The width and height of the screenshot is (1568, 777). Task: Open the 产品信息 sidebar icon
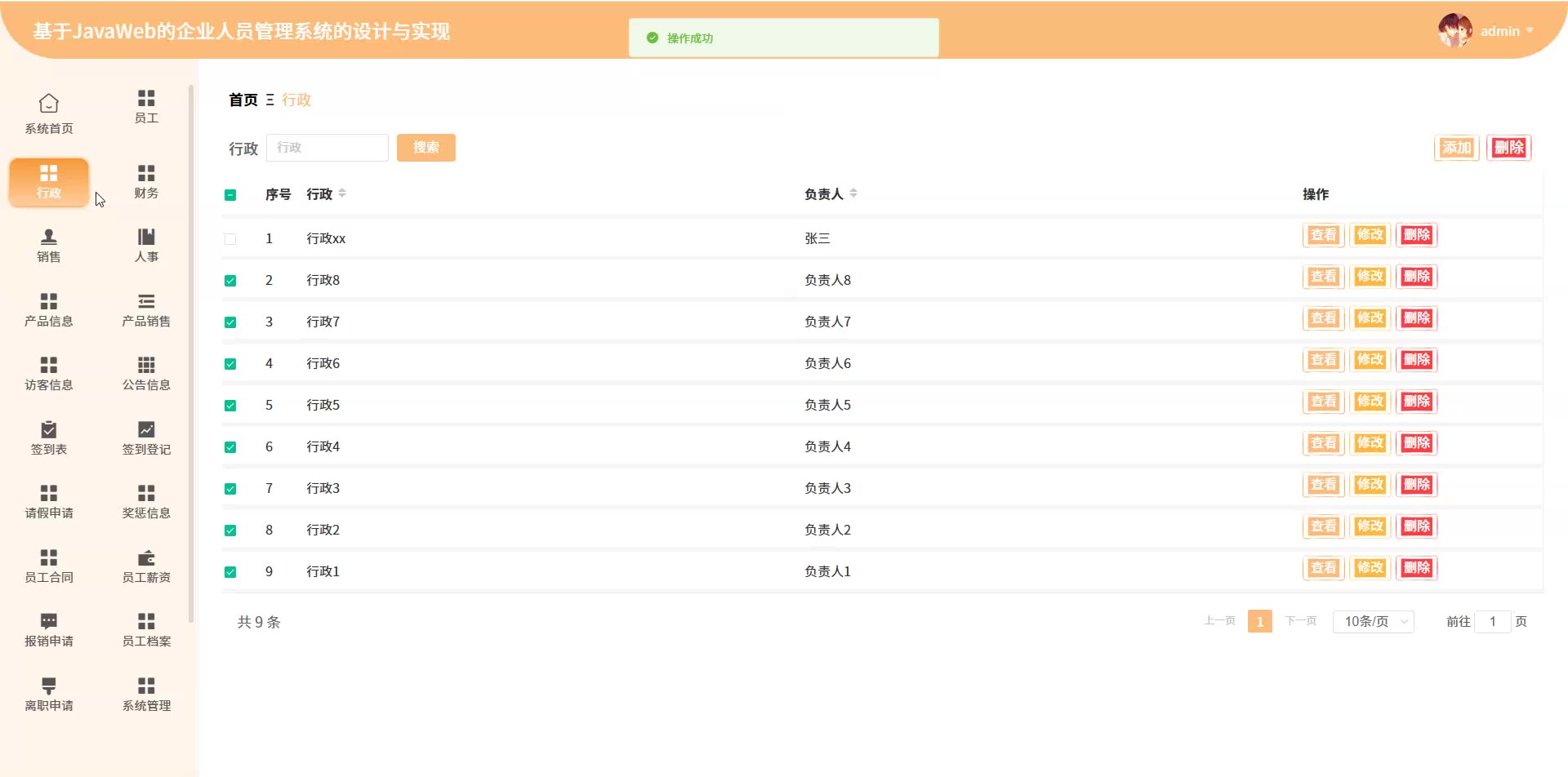tap(49, 301)
